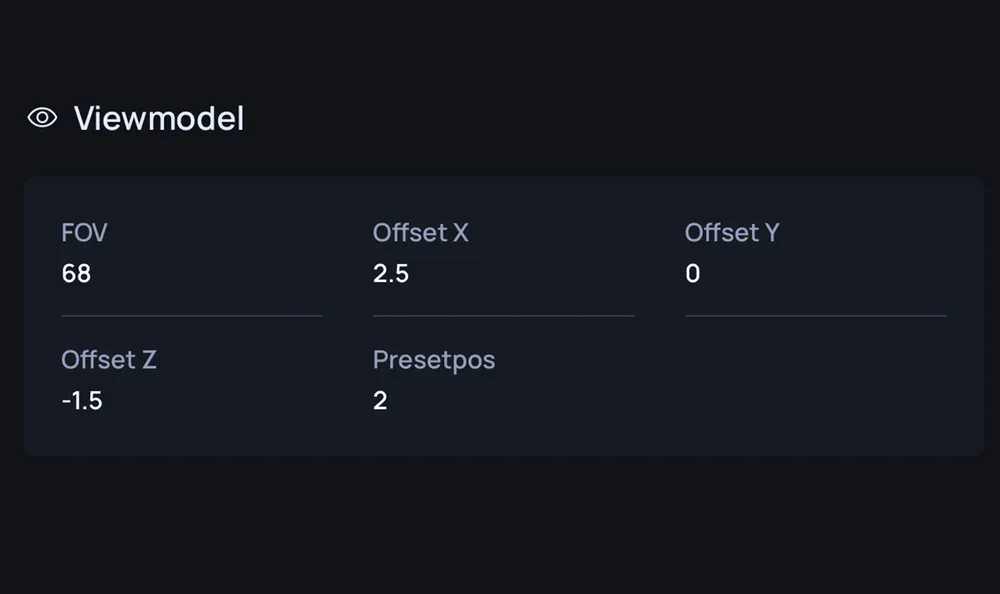Select the Presetpos value 2
This screenshot has width=1000, height=594.
[380, 401]
